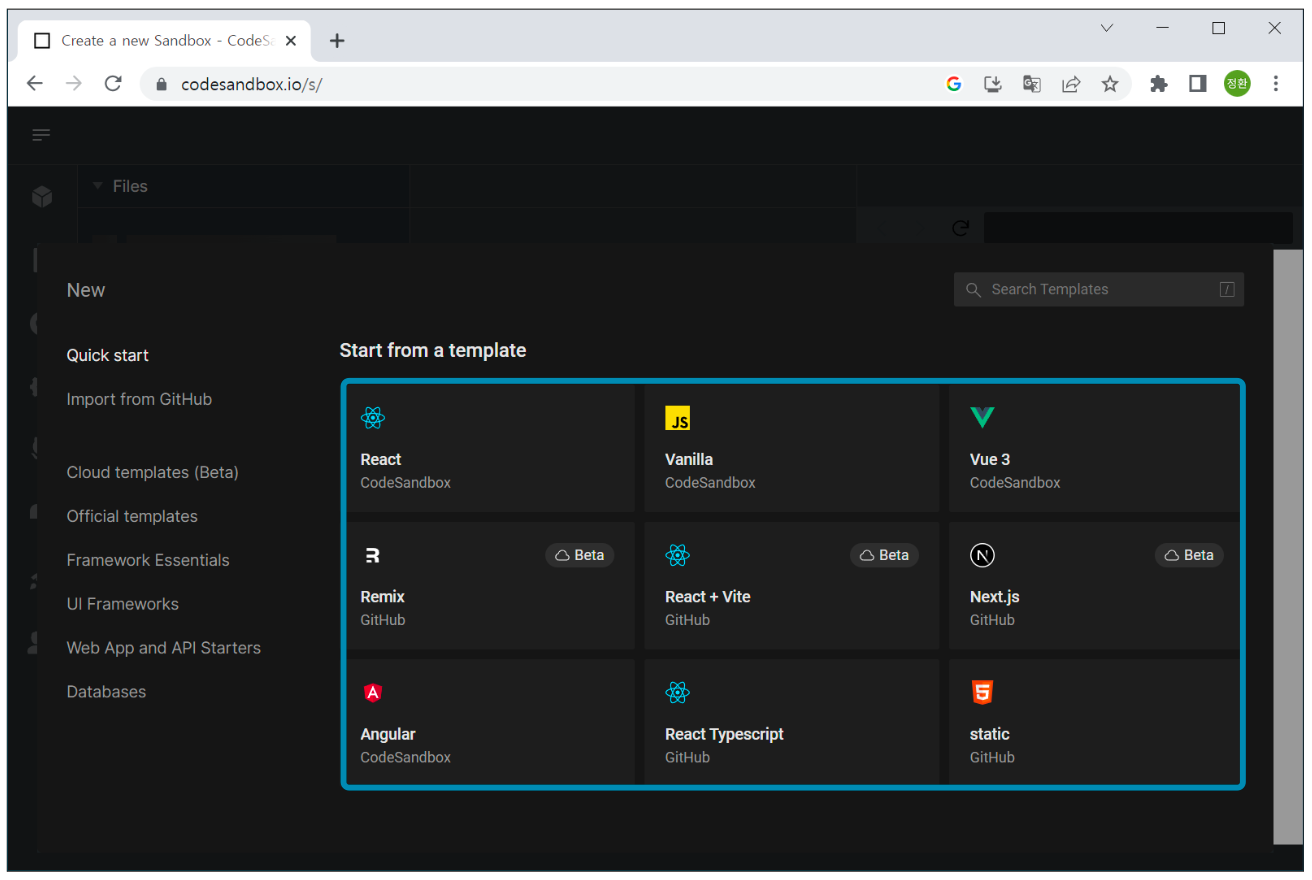Reload the codesandbox.io page

(113, 84)
